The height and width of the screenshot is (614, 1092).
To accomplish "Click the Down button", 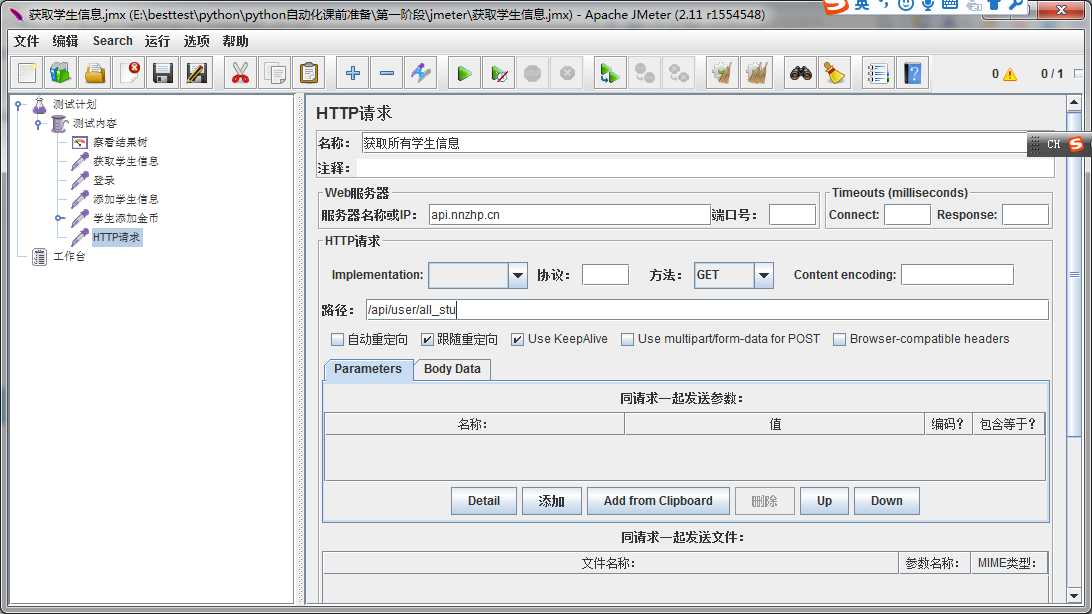I will (887, 501).
